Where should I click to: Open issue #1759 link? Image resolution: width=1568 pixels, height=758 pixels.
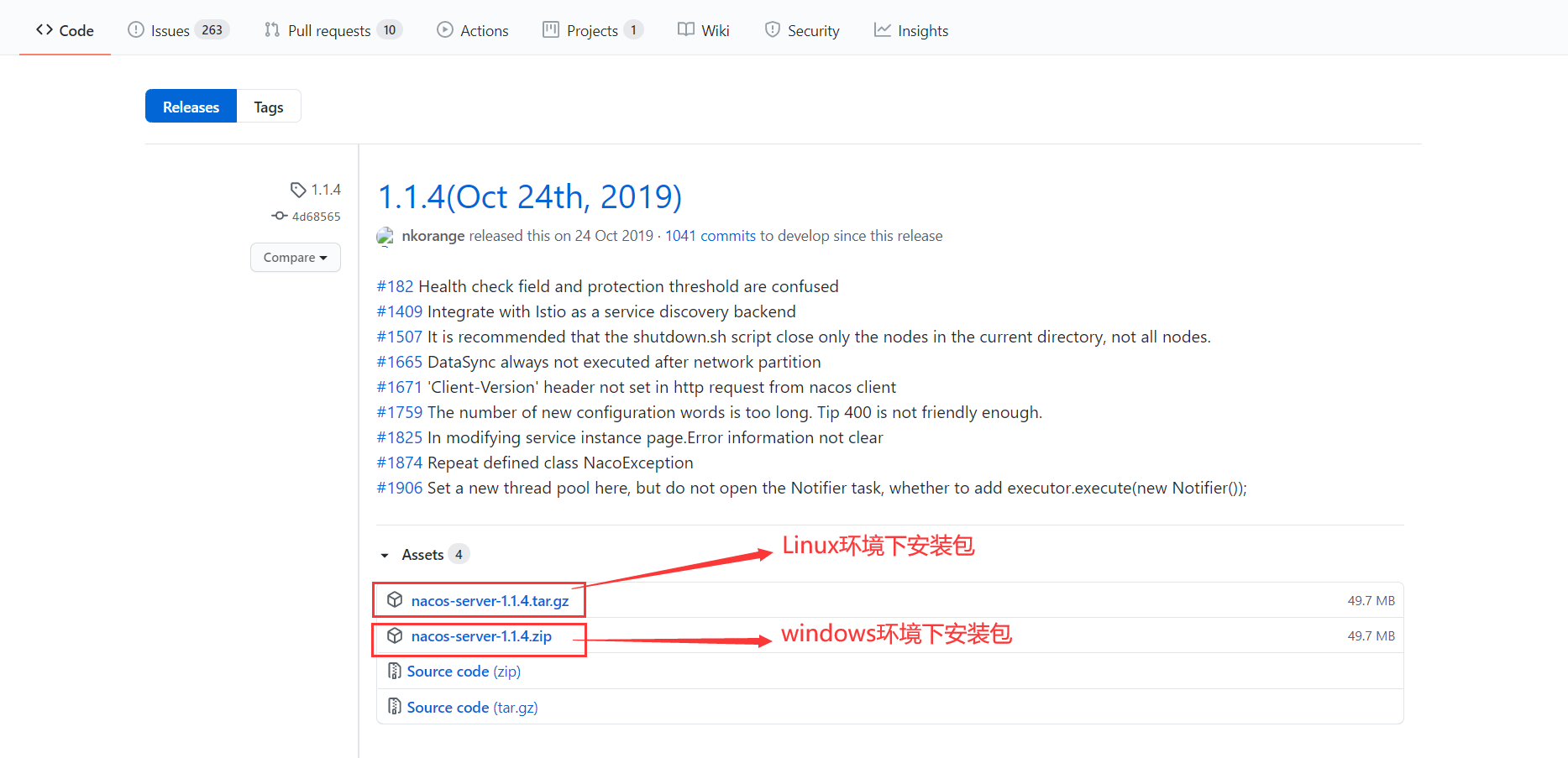tap(400, 412)
